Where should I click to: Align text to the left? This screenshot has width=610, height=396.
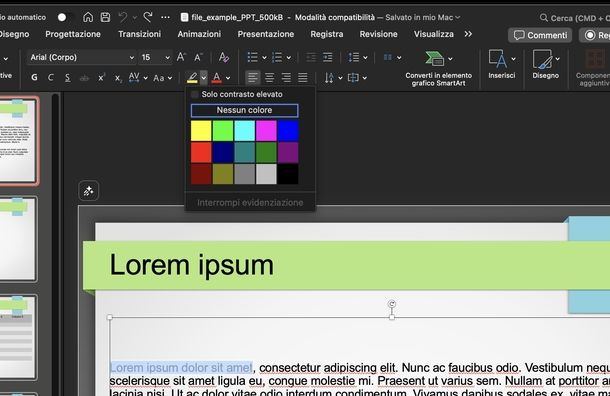point(253,77)
